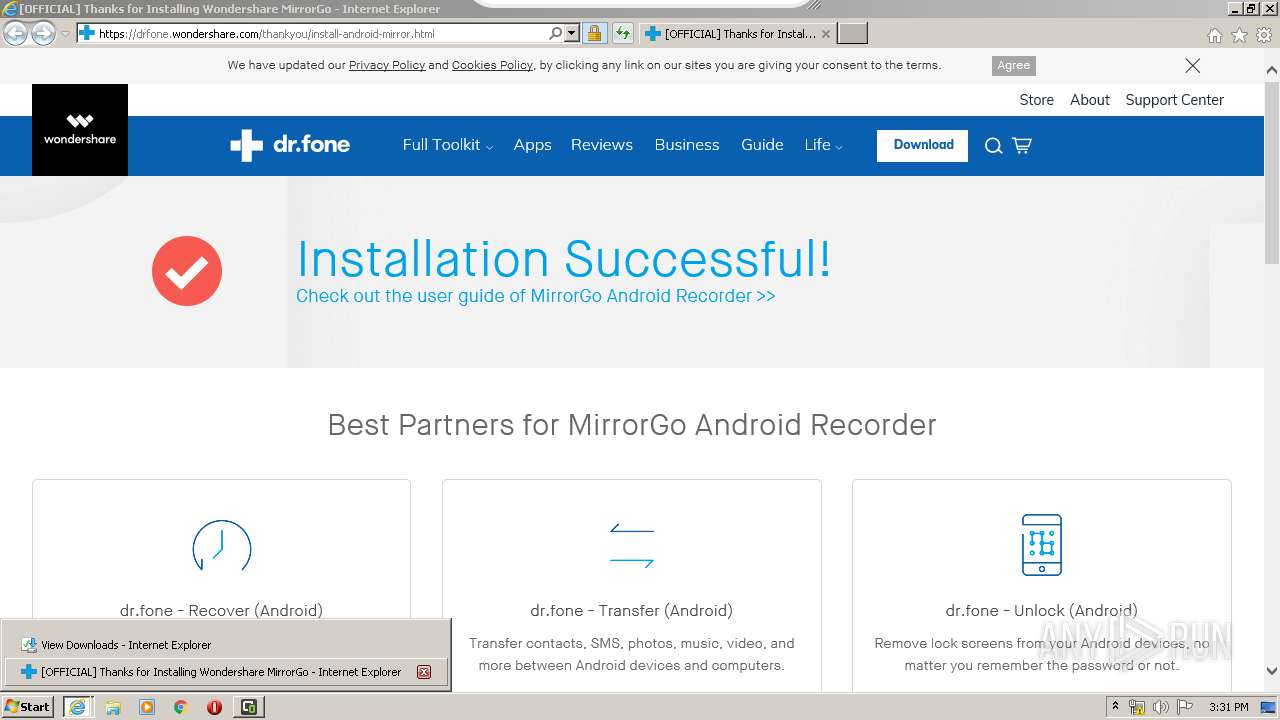
Task: Open the IE Favorites star
Action: [x=1239, y=35]
